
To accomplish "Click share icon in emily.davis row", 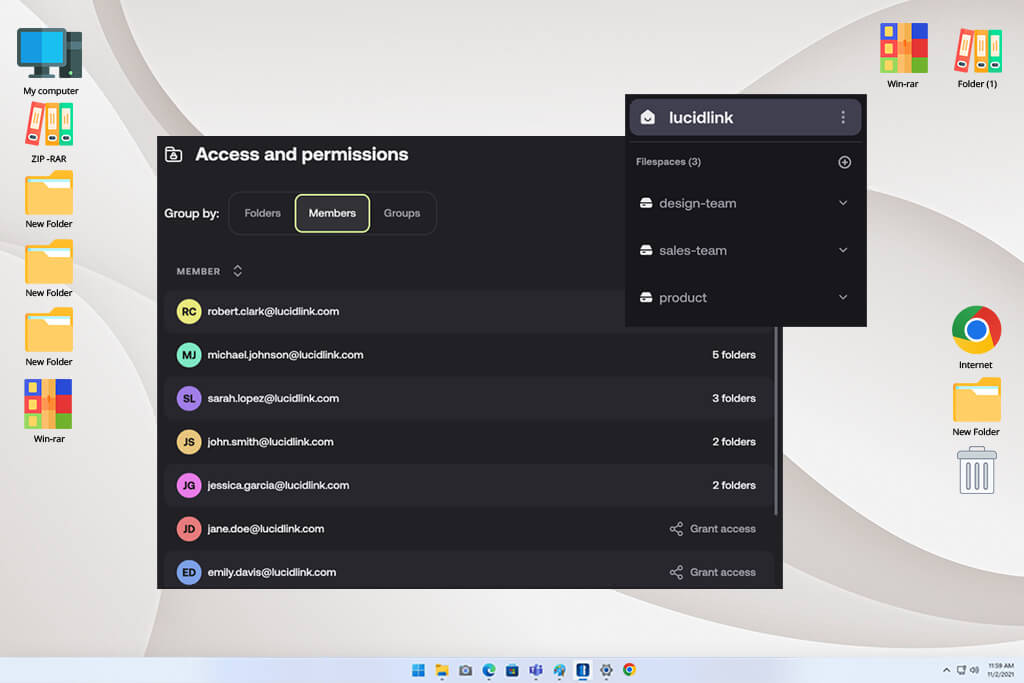I will (x=676, y=572).
